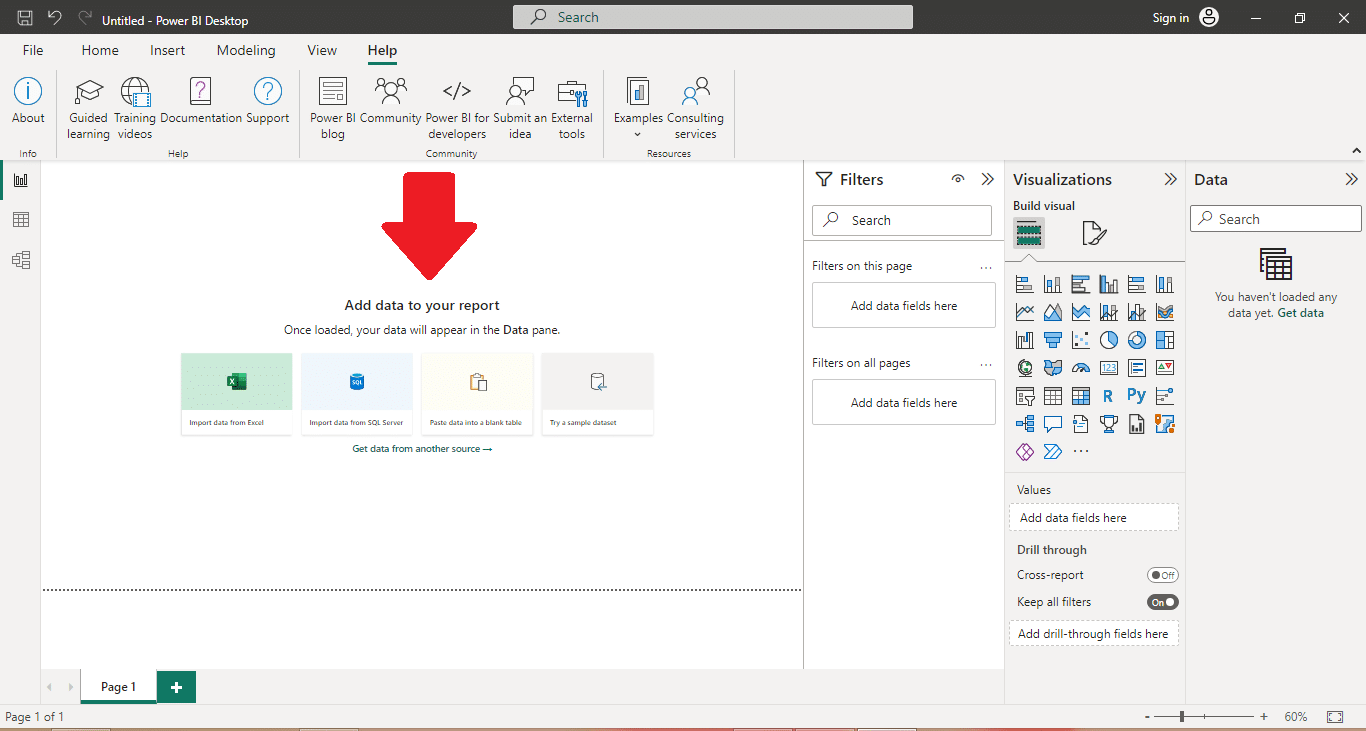Collapse the Visualizations pane

pos(1171,179)
